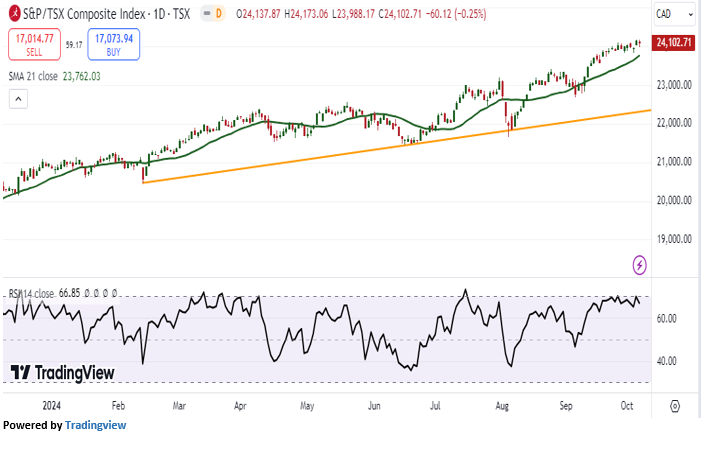Click the Oct label on time axis
Image resolution: width=707 pixels, height=451 pixels.
pyautogui.click(x=627, y=407)
